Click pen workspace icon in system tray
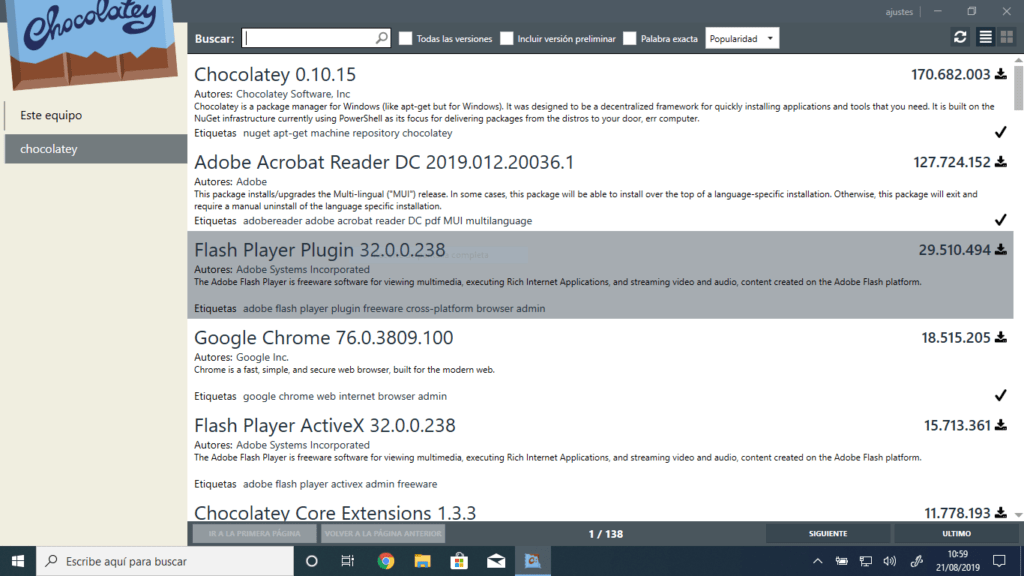 tap(916, 561)
